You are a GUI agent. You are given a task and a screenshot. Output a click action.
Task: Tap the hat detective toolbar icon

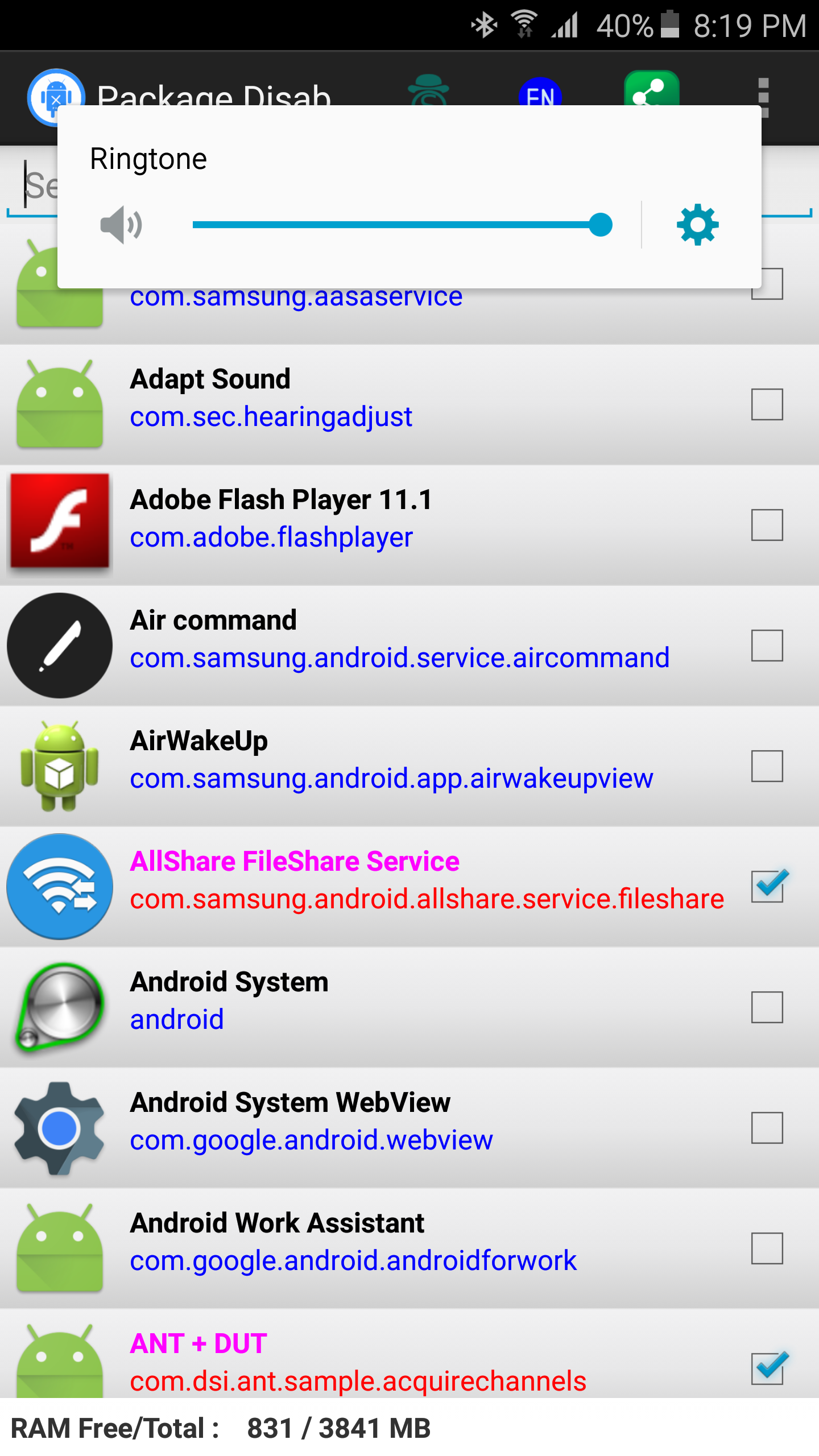point(429,90)
